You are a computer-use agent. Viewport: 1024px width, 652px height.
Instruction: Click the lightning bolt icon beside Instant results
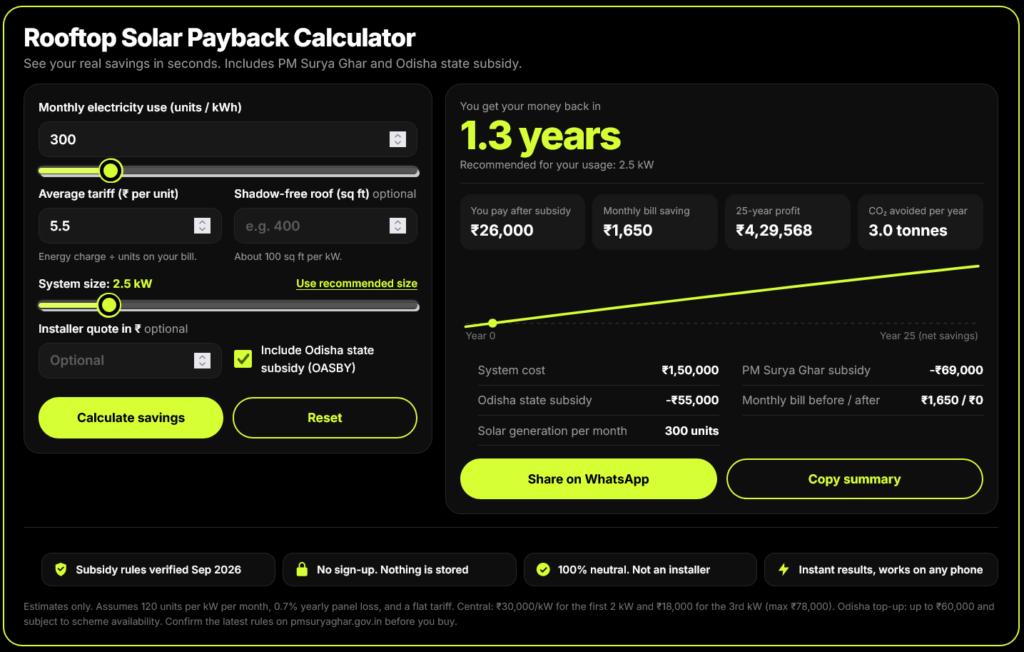click(x=784, y=569)
